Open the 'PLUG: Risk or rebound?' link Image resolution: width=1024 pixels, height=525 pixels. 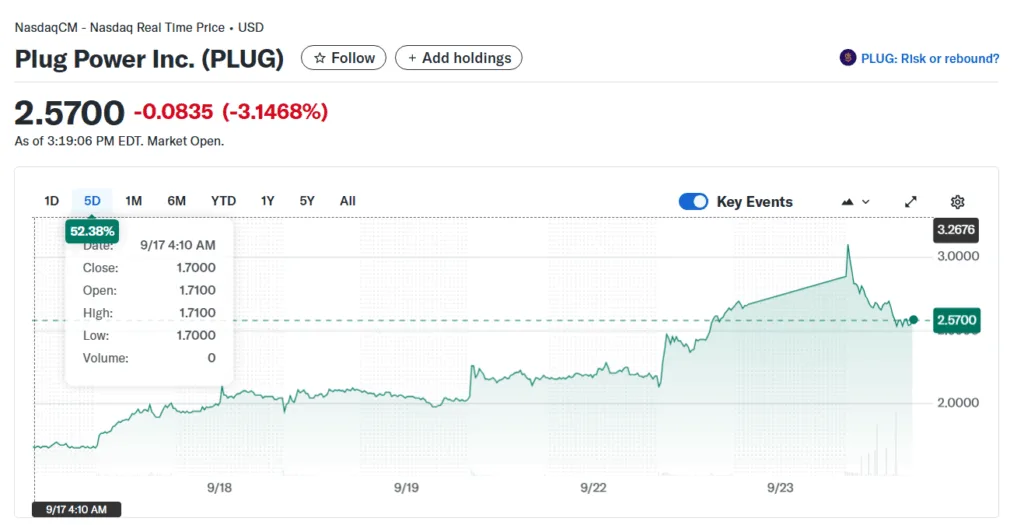[x=930, y=58]
